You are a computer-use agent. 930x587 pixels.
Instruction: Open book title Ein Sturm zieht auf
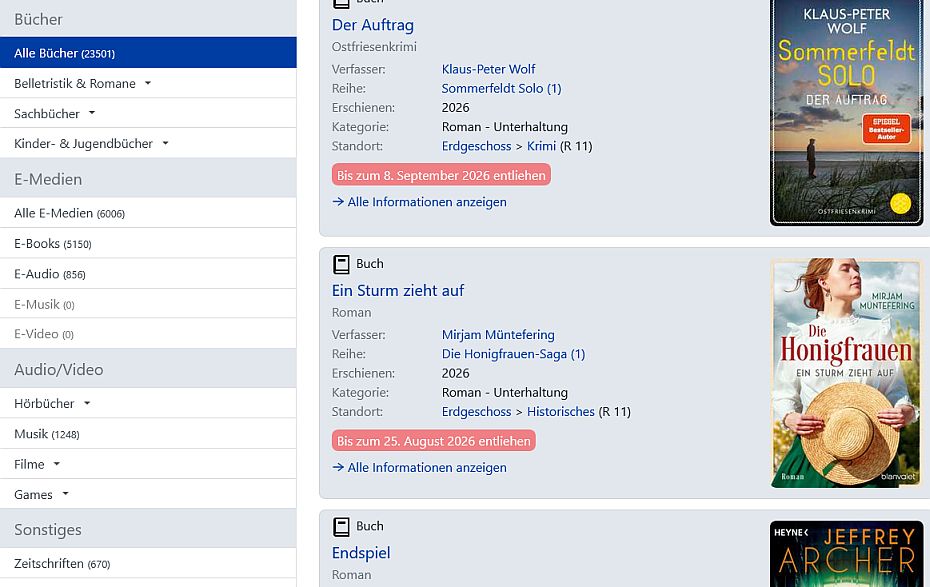click(x=397, y=291)
